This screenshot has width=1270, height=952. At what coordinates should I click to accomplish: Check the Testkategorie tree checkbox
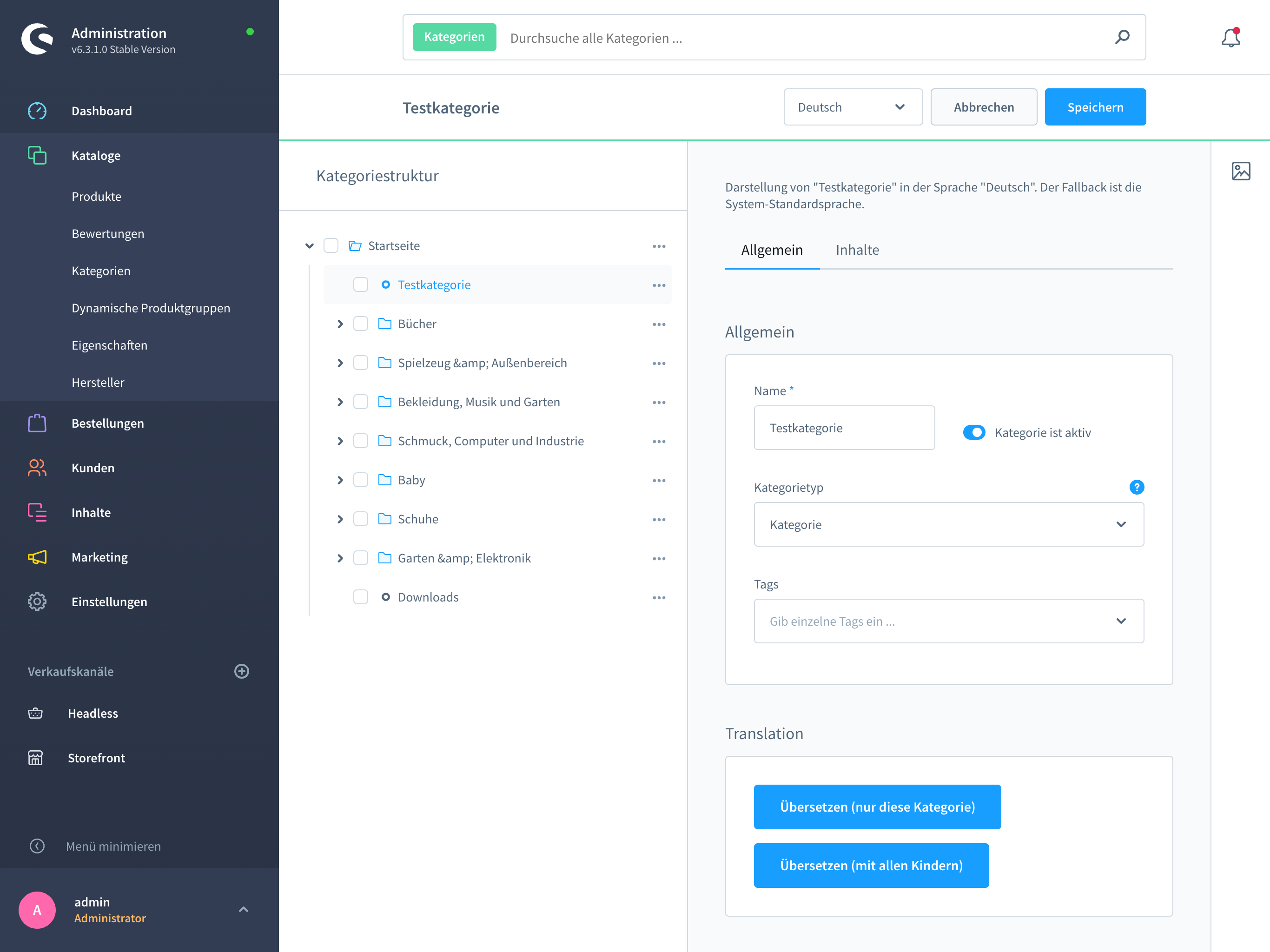point(359,285)
